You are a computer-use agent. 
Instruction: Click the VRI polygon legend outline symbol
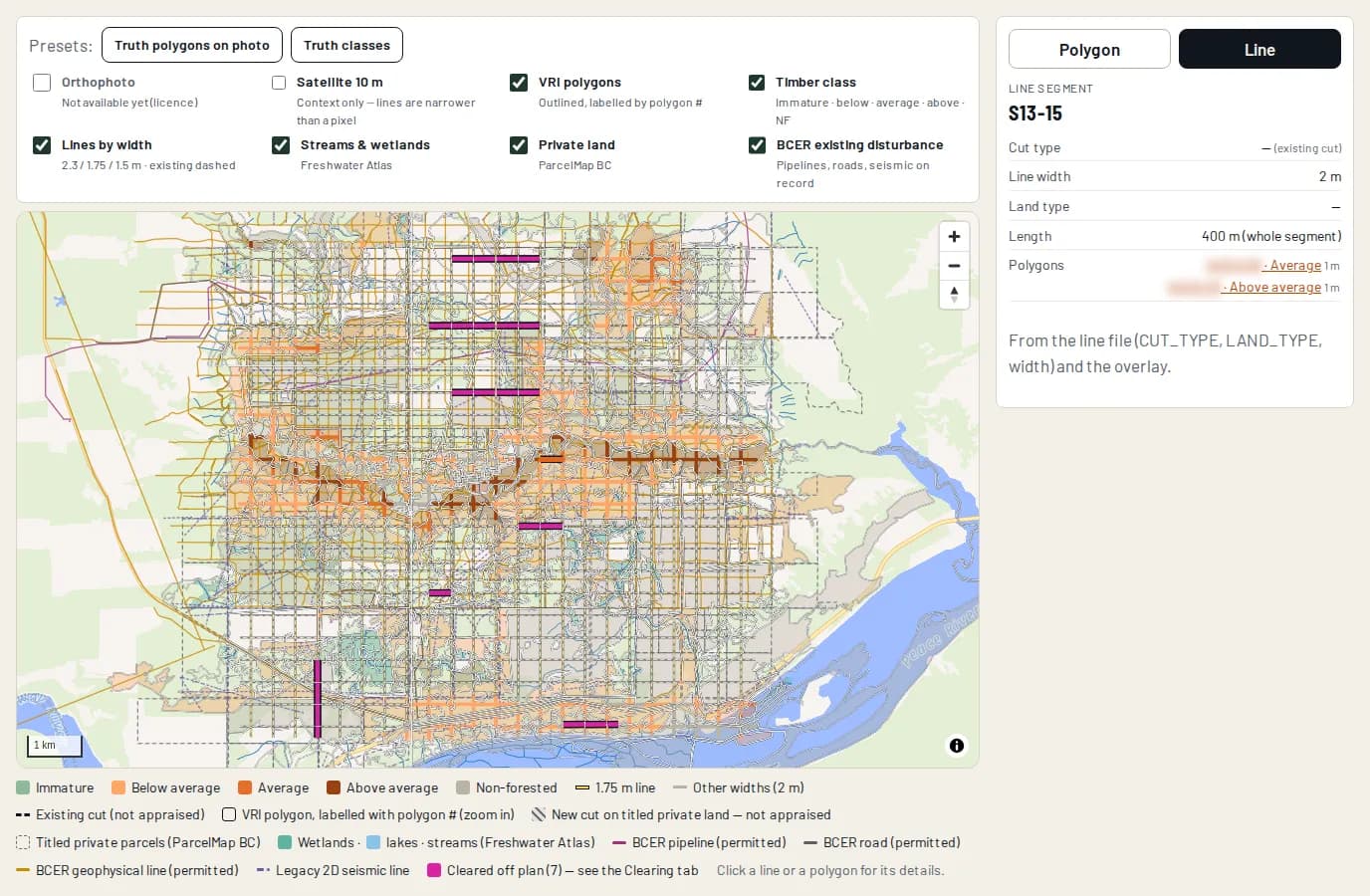tap(229, 814)
